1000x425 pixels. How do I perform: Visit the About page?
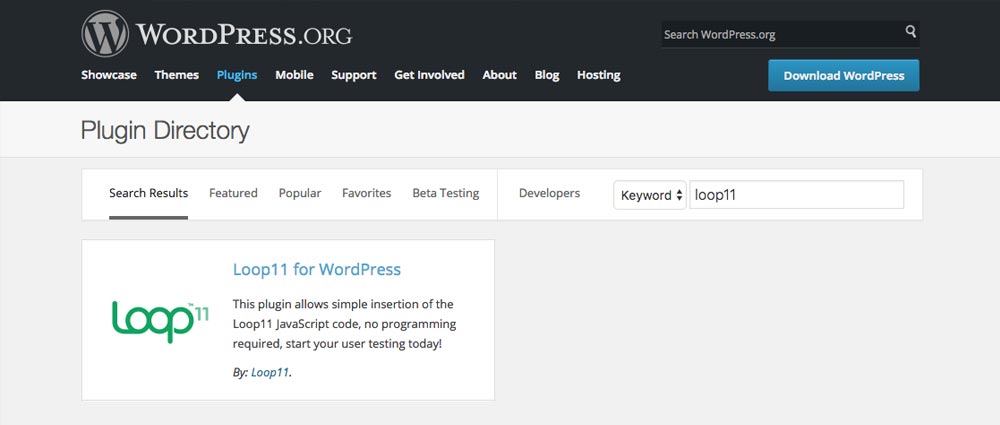[499, 75]
